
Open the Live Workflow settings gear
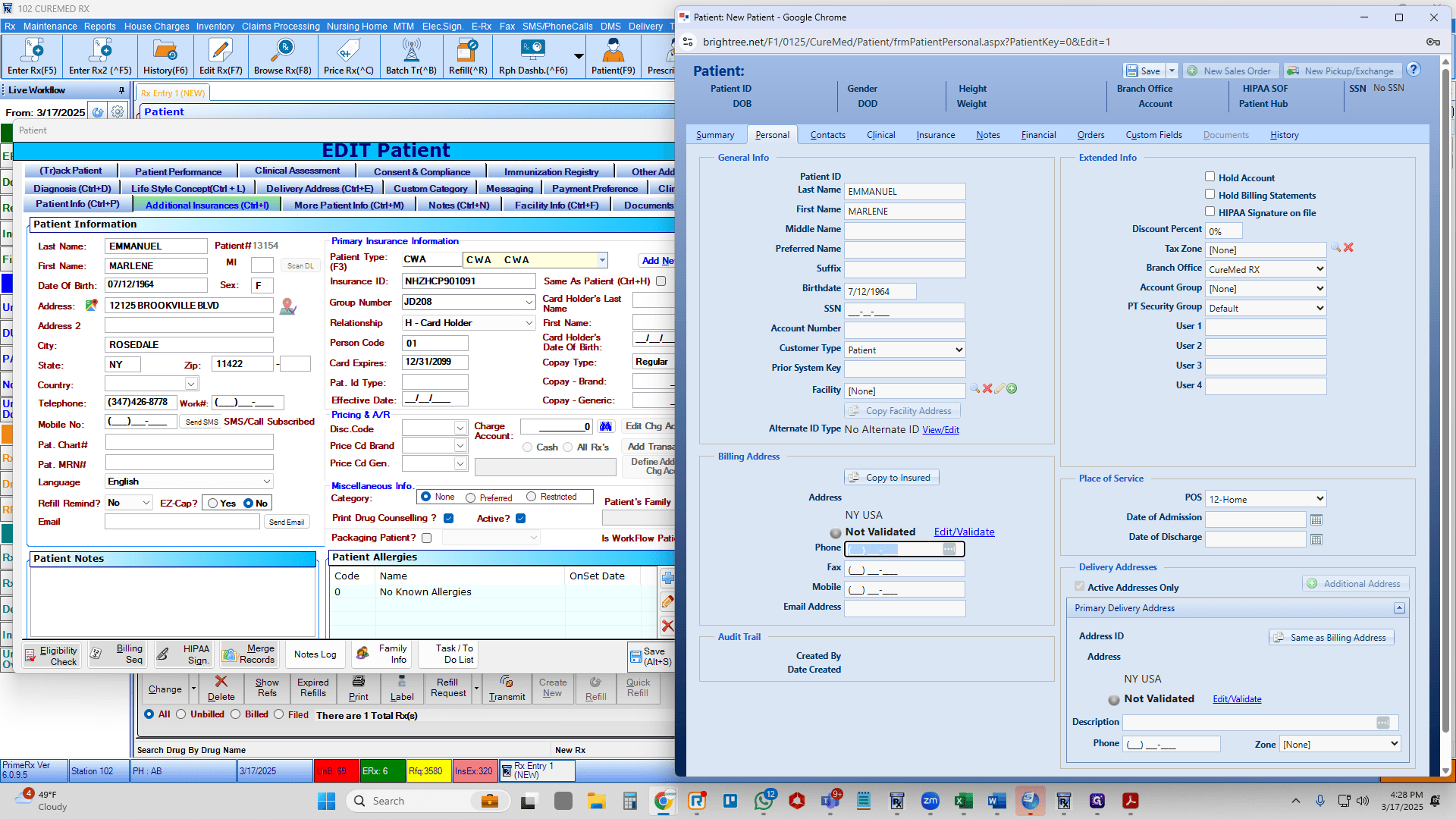pos(118,112)
